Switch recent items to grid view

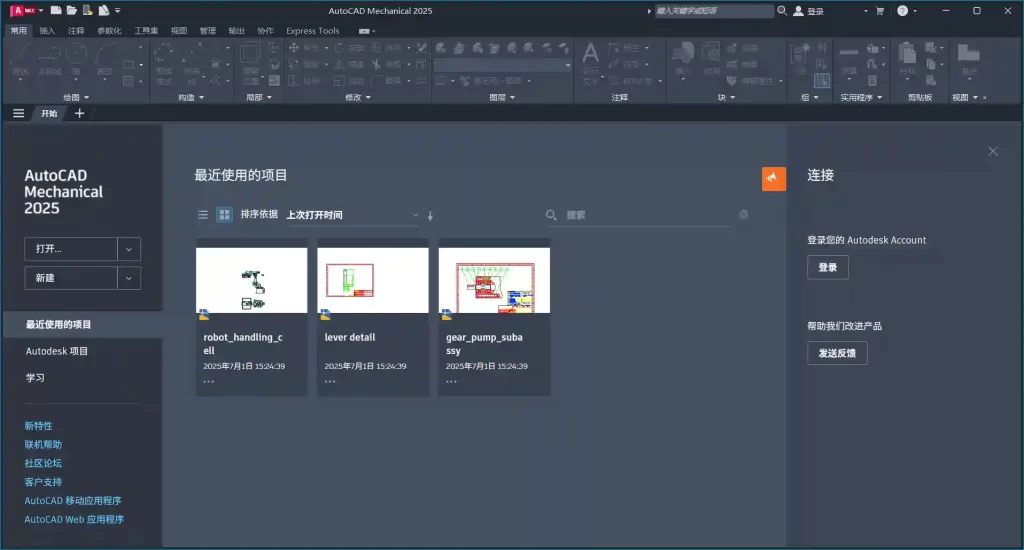coord(224,215)
